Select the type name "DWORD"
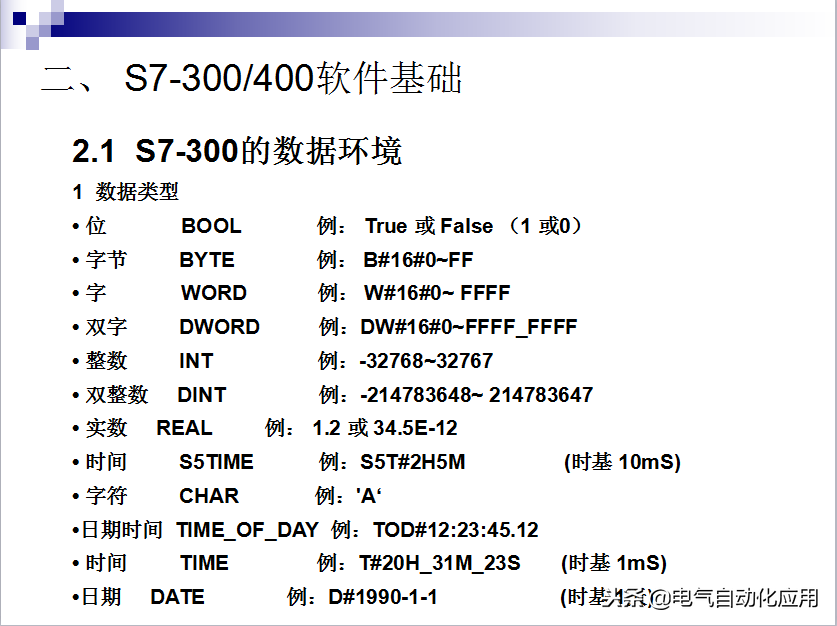The height and width of the screenshot is (626, 837). (x=219, y=327)
